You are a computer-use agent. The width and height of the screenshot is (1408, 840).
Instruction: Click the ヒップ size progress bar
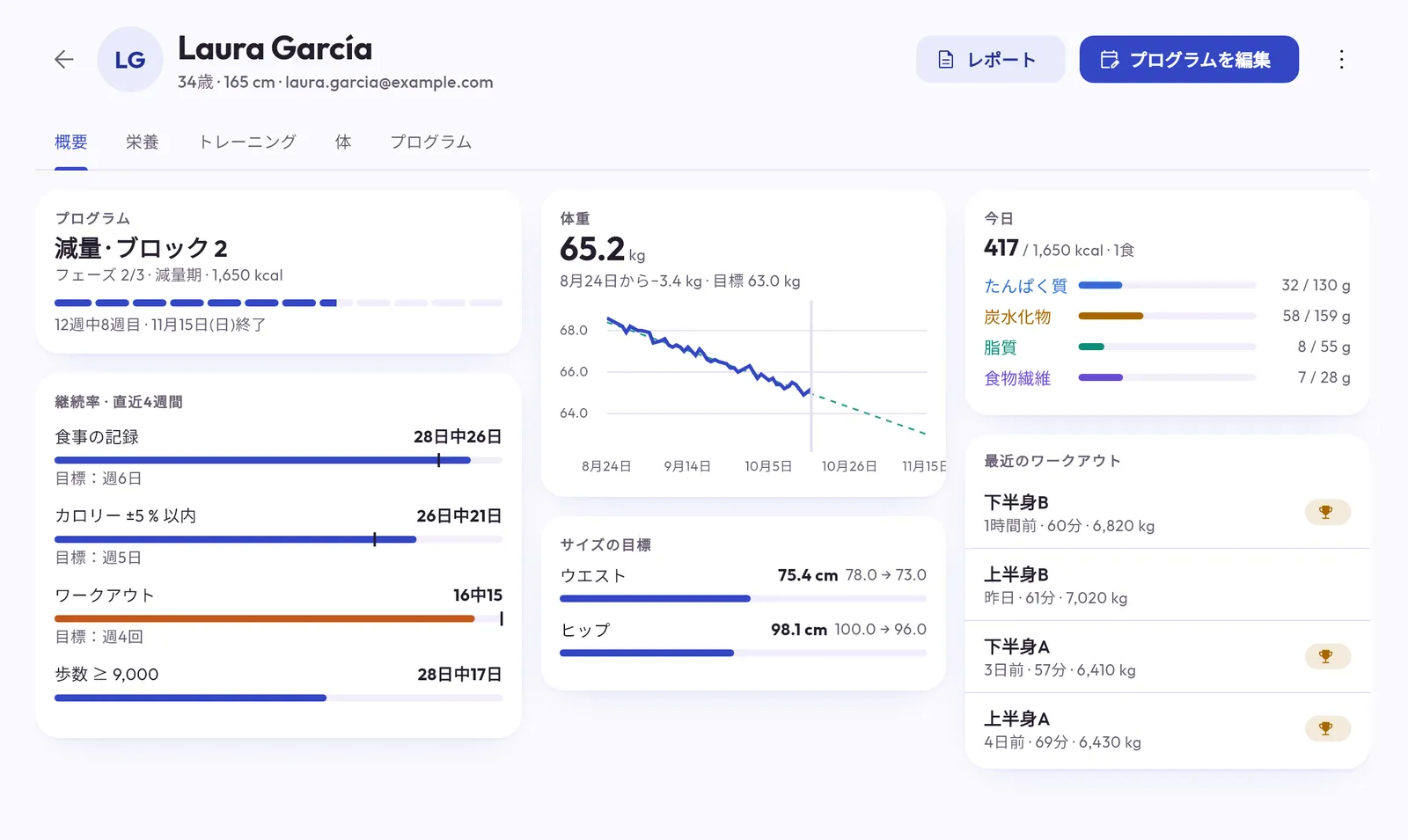[x=743, y=653]
